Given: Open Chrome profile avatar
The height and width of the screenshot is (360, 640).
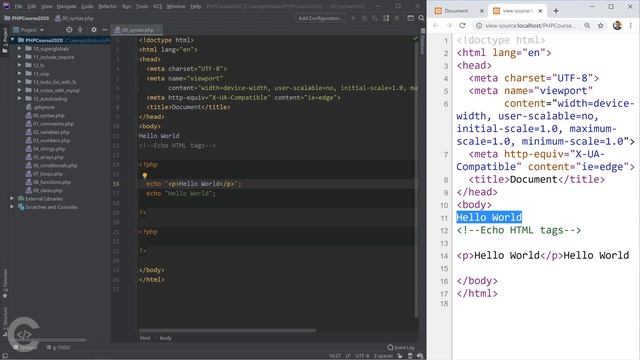Looking at the screenshot, I should [x=617, y=25].
